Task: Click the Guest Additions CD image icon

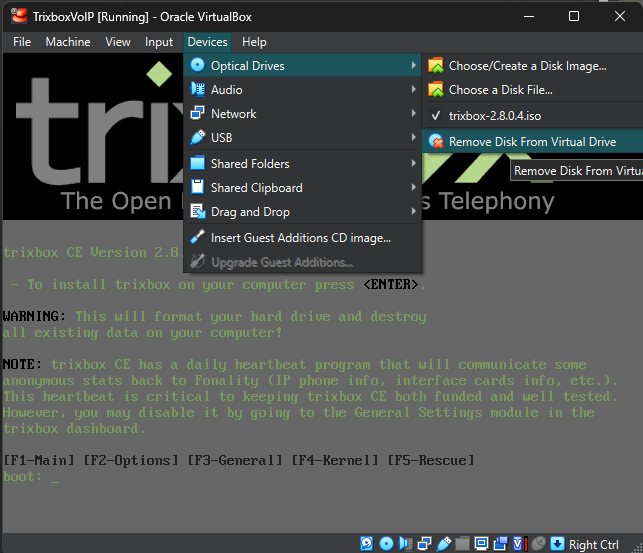Action: pos(198,237)
